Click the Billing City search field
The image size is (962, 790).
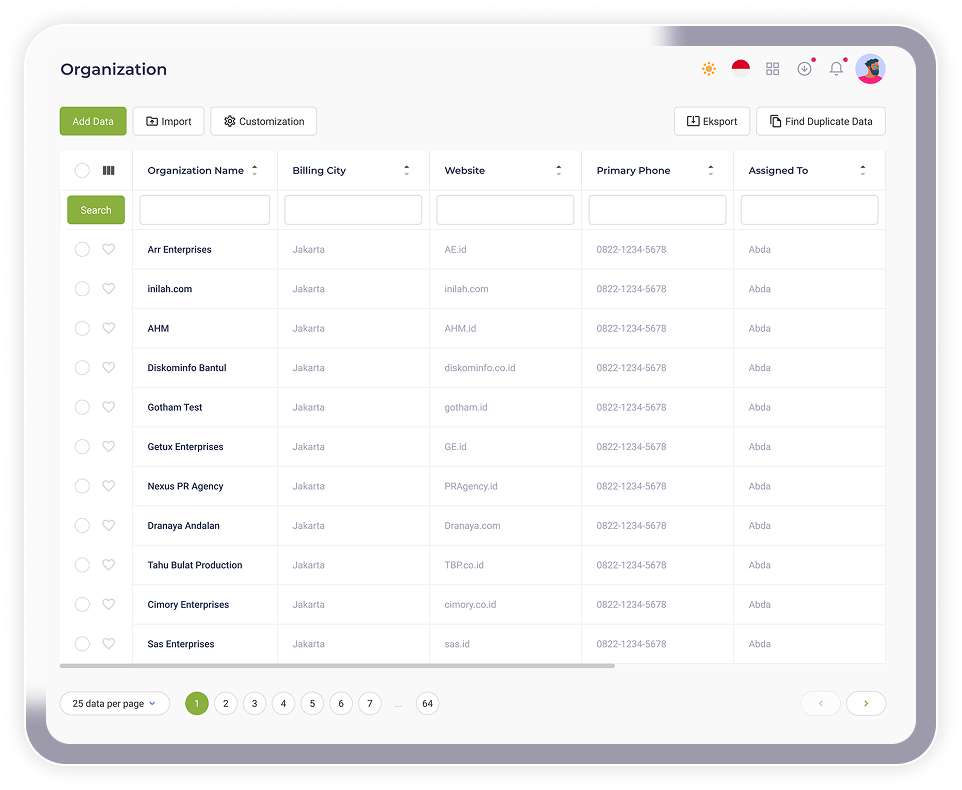(353, 210)
